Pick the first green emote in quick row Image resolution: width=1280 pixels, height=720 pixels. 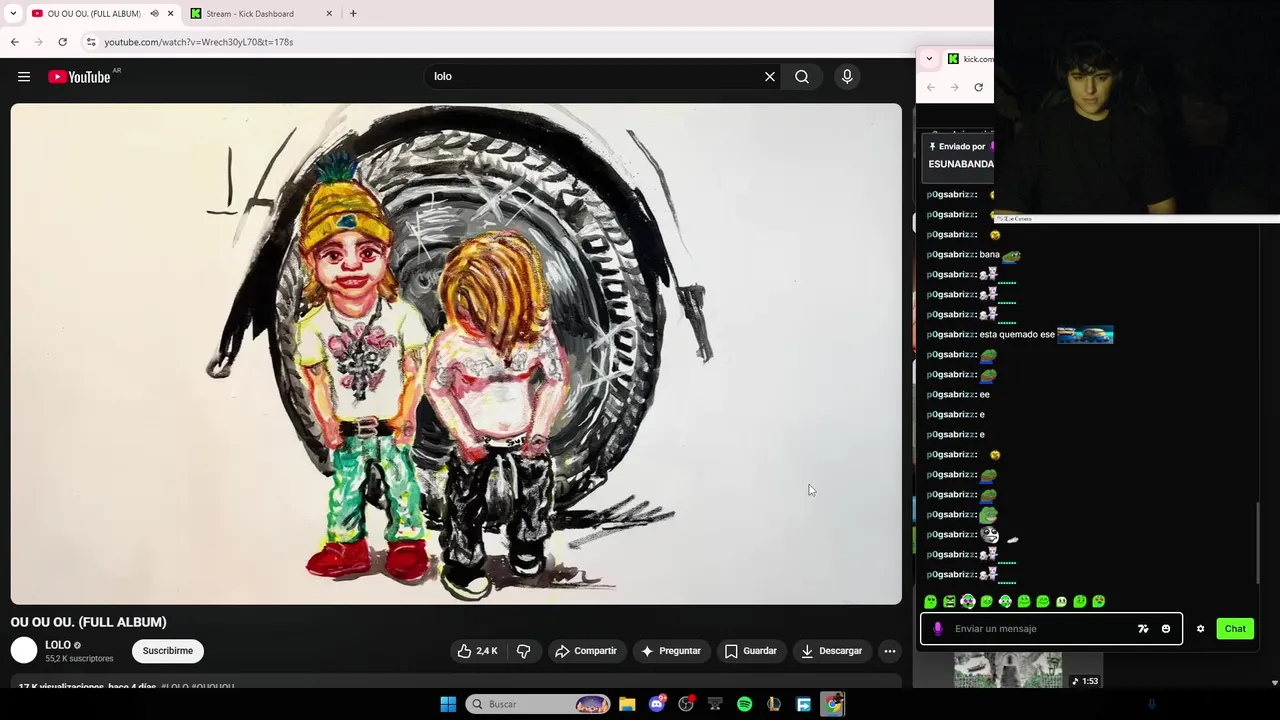[x=930, y=602]
